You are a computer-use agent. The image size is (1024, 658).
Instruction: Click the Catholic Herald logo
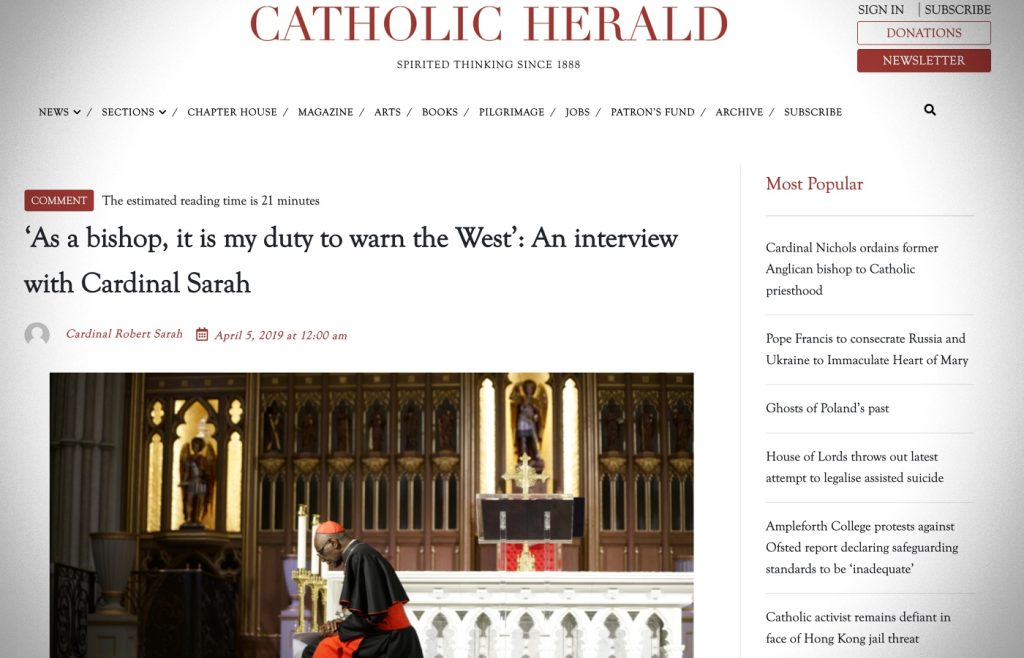point(488,24)
